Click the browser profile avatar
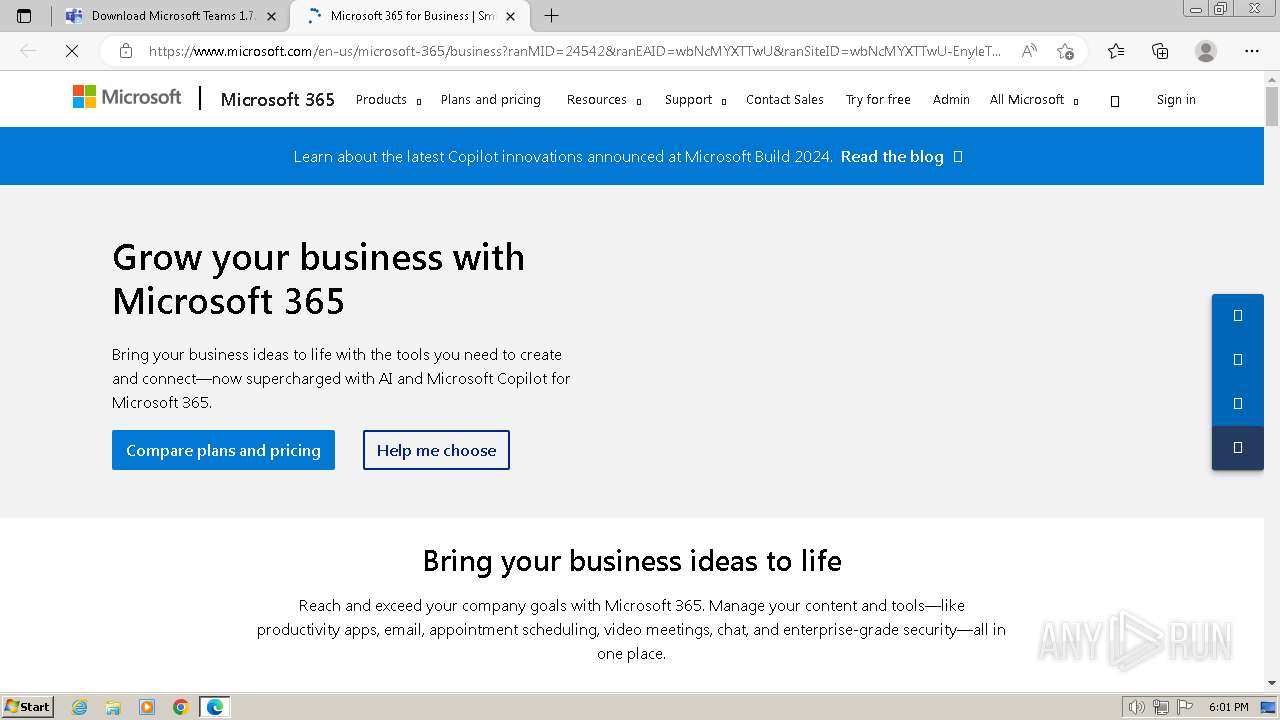This screenshot has height=720, width=1280. click(x=1206, y=51)
